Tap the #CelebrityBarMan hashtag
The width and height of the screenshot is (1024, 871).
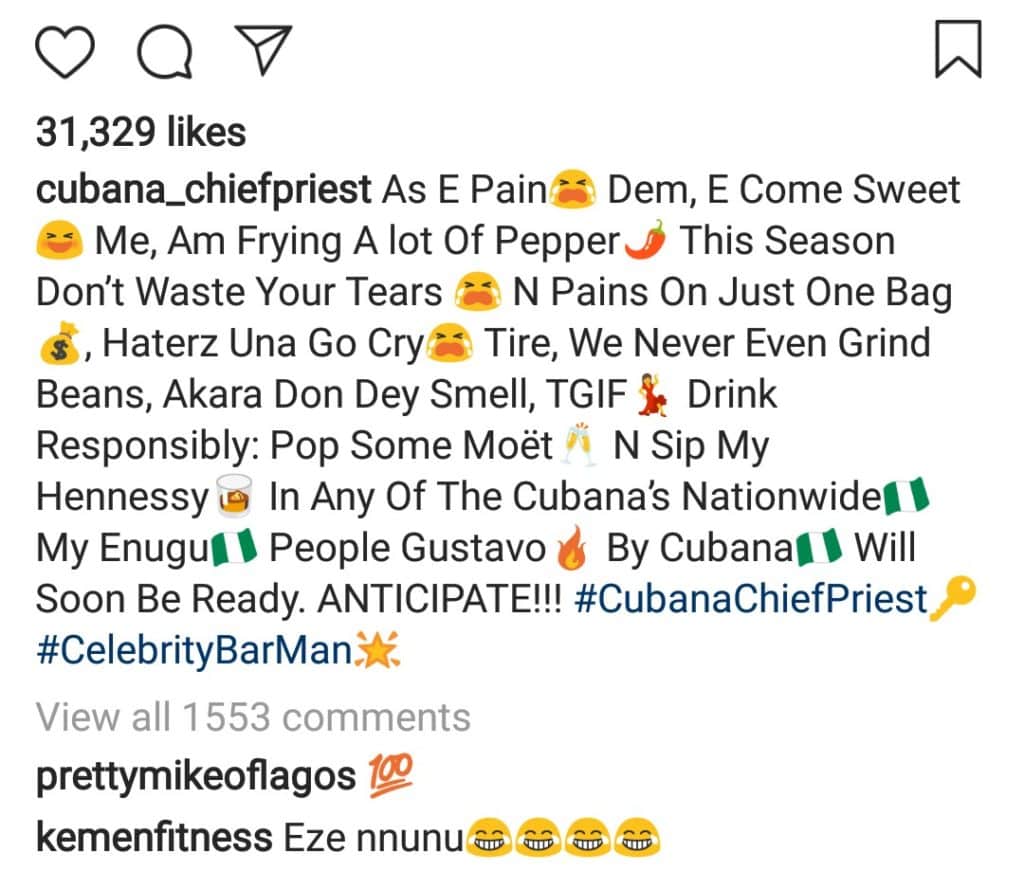(x=196, y=651)
